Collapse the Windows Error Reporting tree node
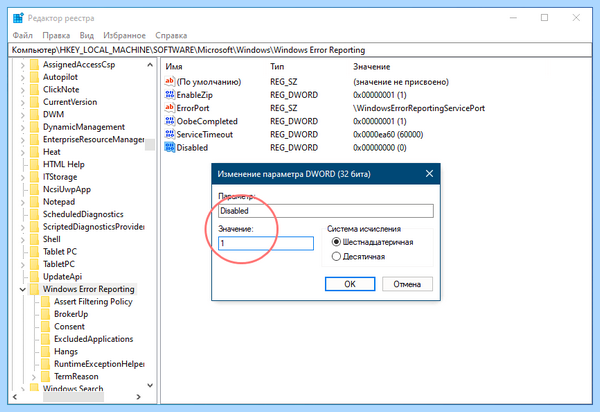600x412 pixels. pyautogui.click(x=23, y=290)
